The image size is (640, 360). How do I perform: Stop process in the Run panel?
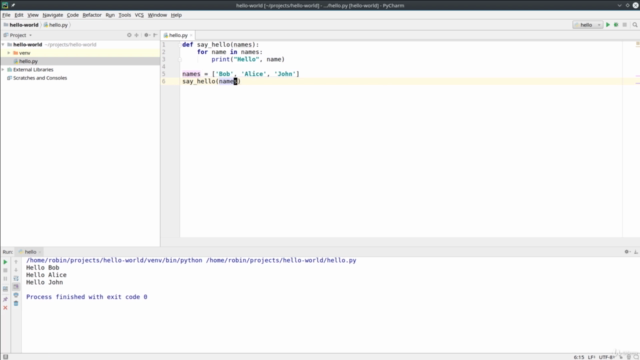tap(5, 270)
